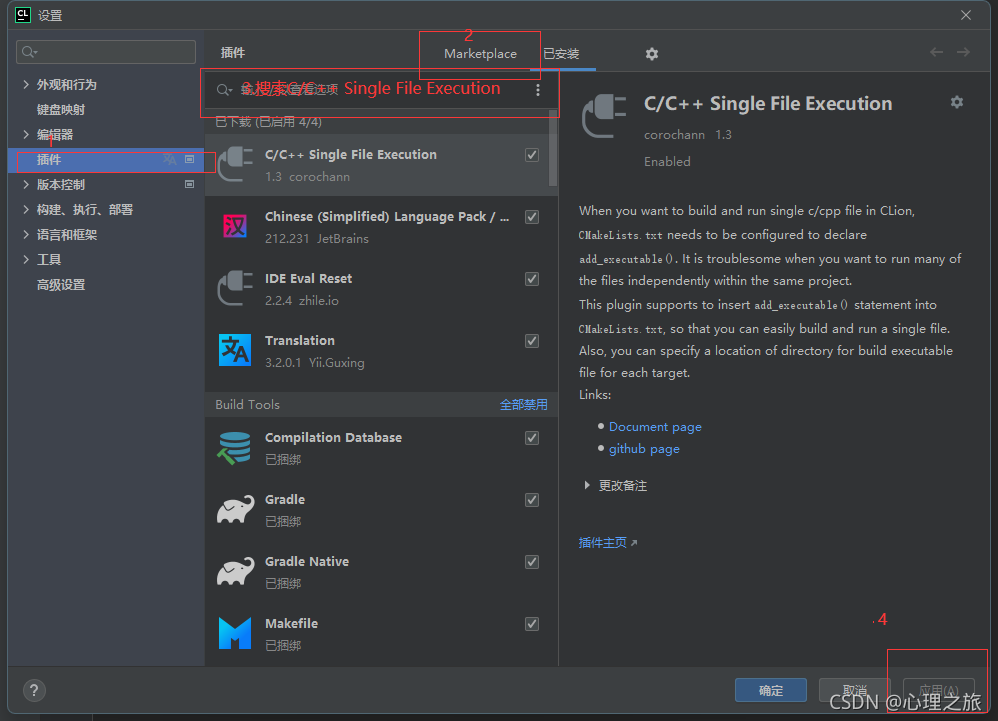Image resolution: width=998 pixels, height=721 pixels.
Task: Select Compilation Database plugin name
Action: [334, 438]
